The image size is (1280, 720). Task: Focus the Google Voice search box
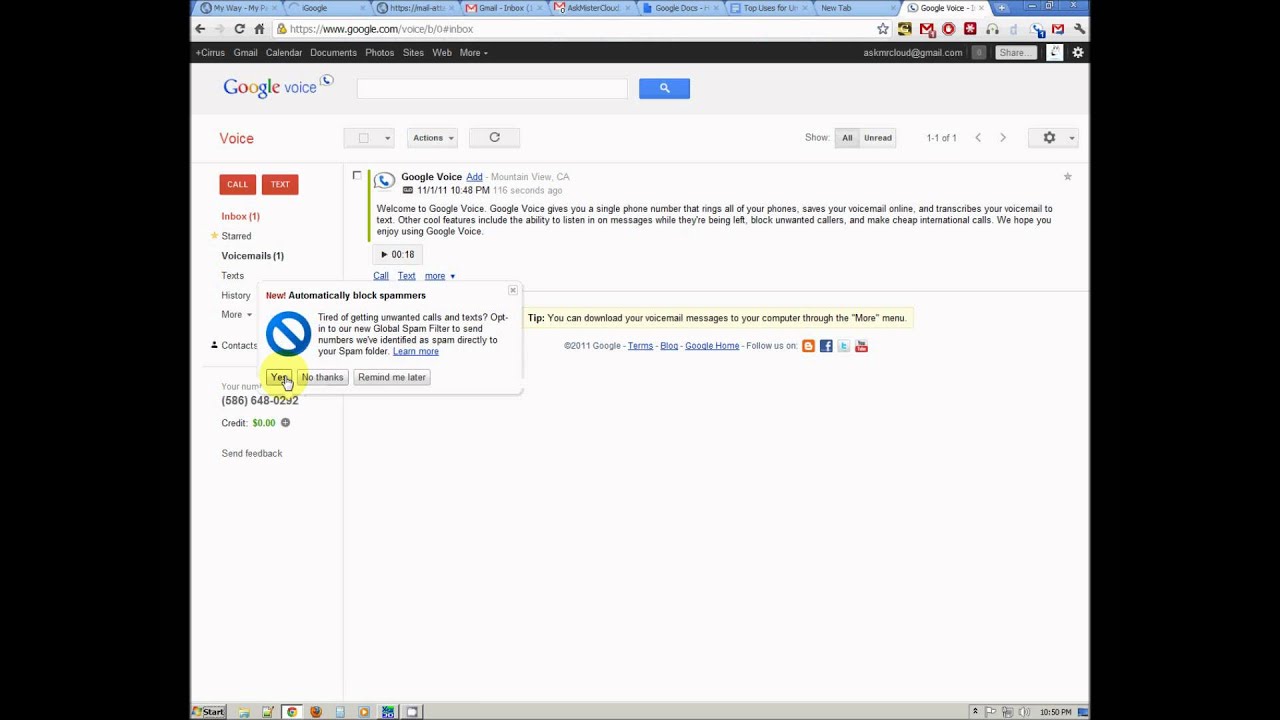pyautogui.click(x=492, y=88)
